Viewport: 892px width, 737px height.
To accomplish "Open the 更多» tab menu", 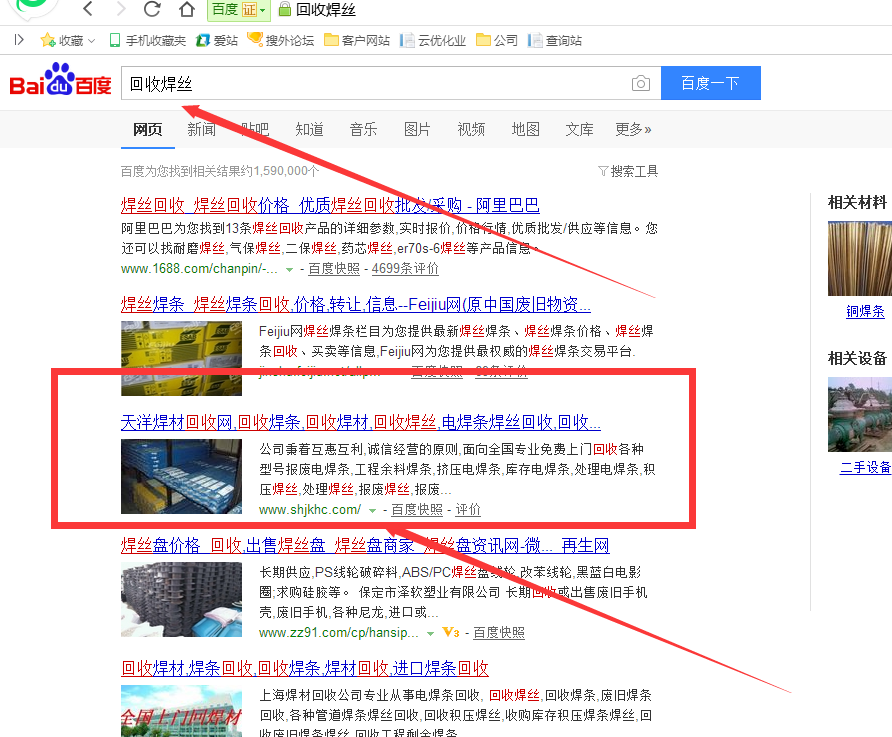I will point(633,129).
